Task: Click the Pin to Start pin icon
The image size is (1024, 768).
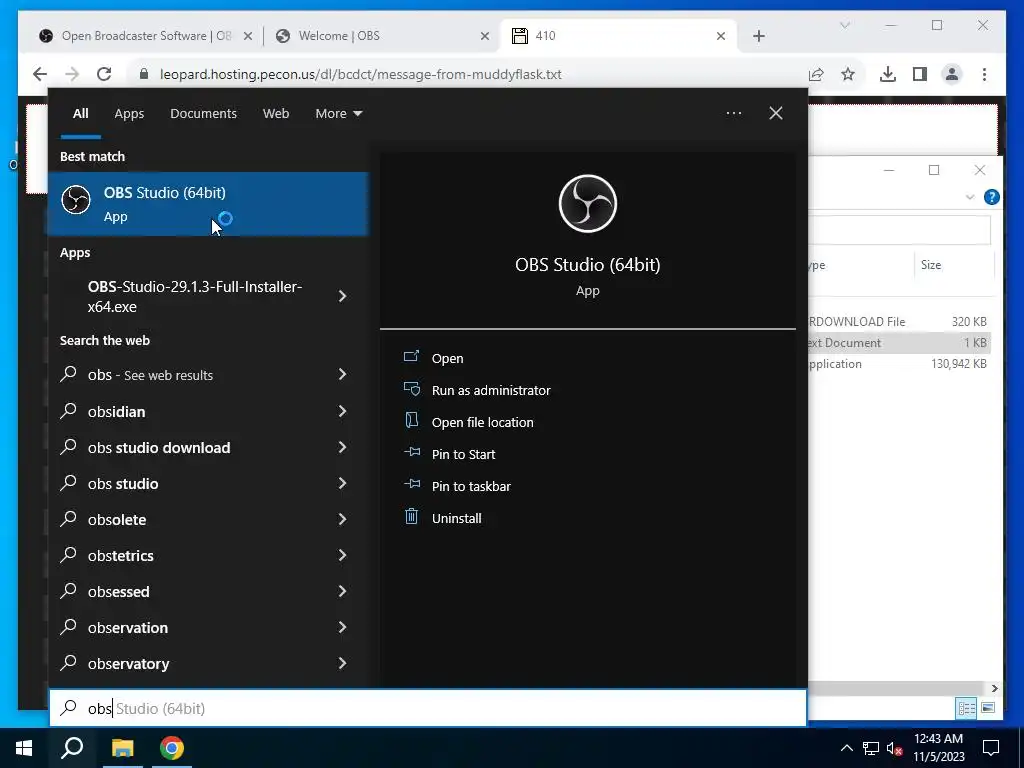Action: pyautogui.click(x=411, y=452)
